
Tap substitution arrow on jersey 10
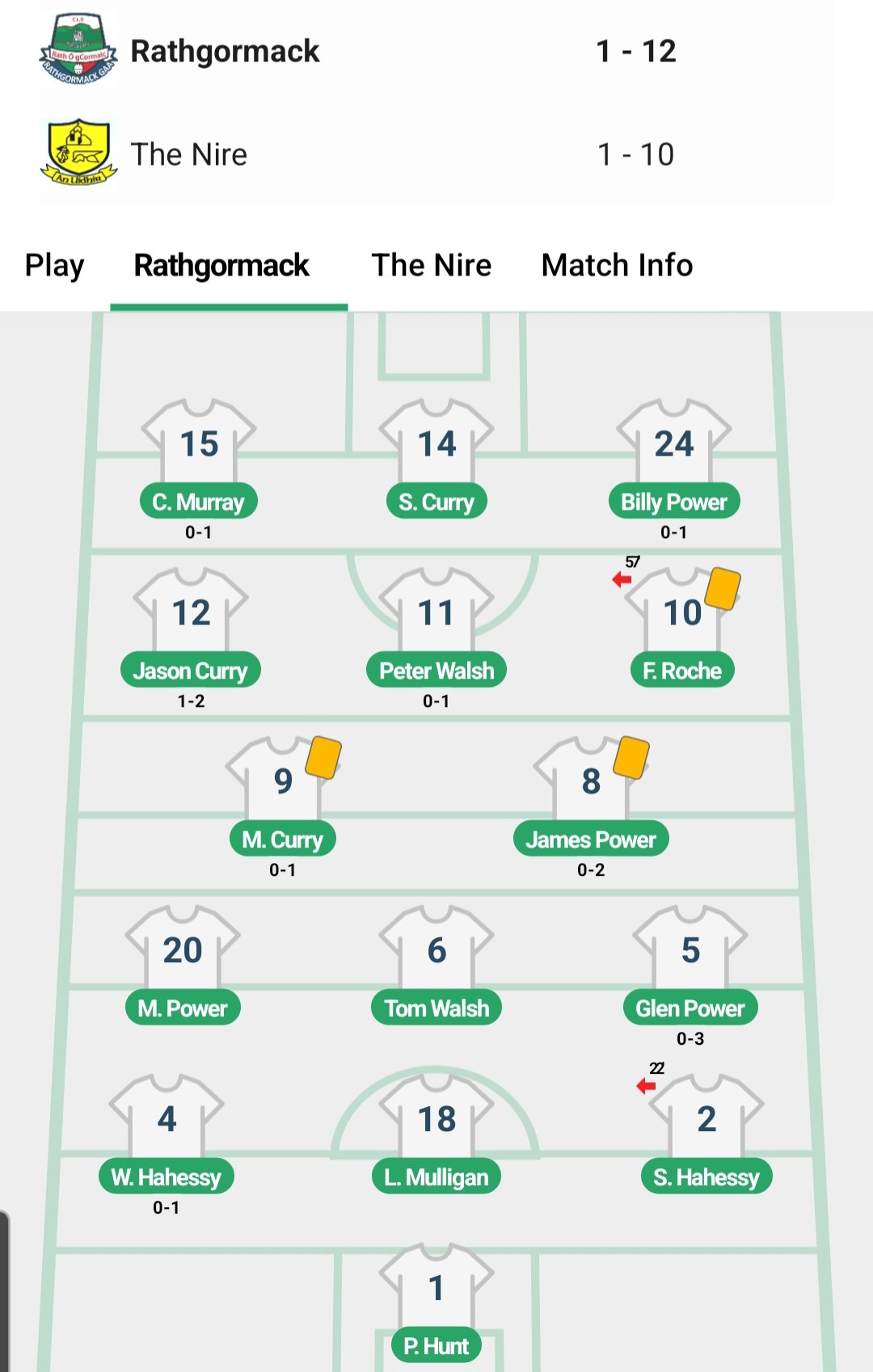click(x=622, y=579)
